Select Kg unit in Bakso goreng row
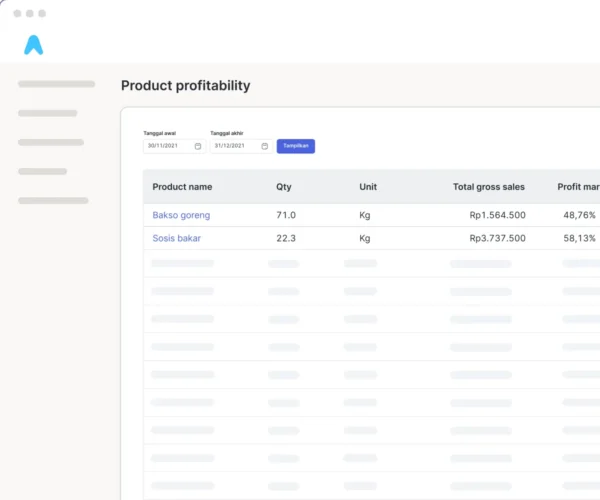Screen dimensions: 600x500 (x=365, y=215)
